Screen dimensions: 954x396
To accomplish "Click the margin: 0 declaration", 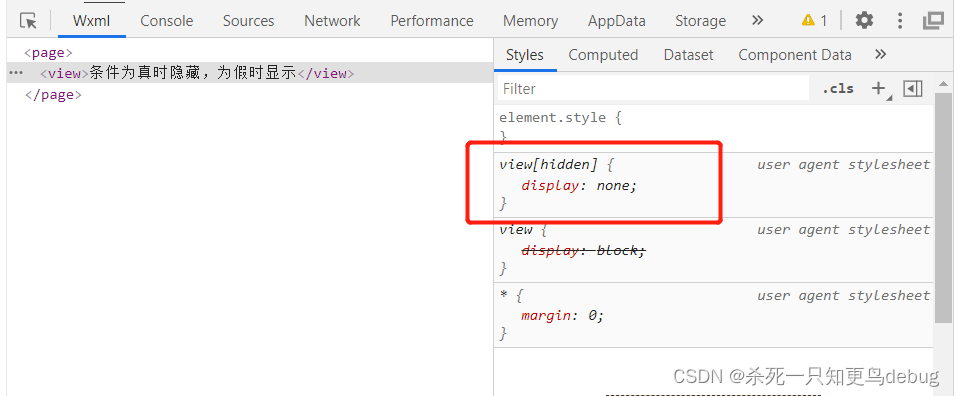I will [x=562, y=316].
